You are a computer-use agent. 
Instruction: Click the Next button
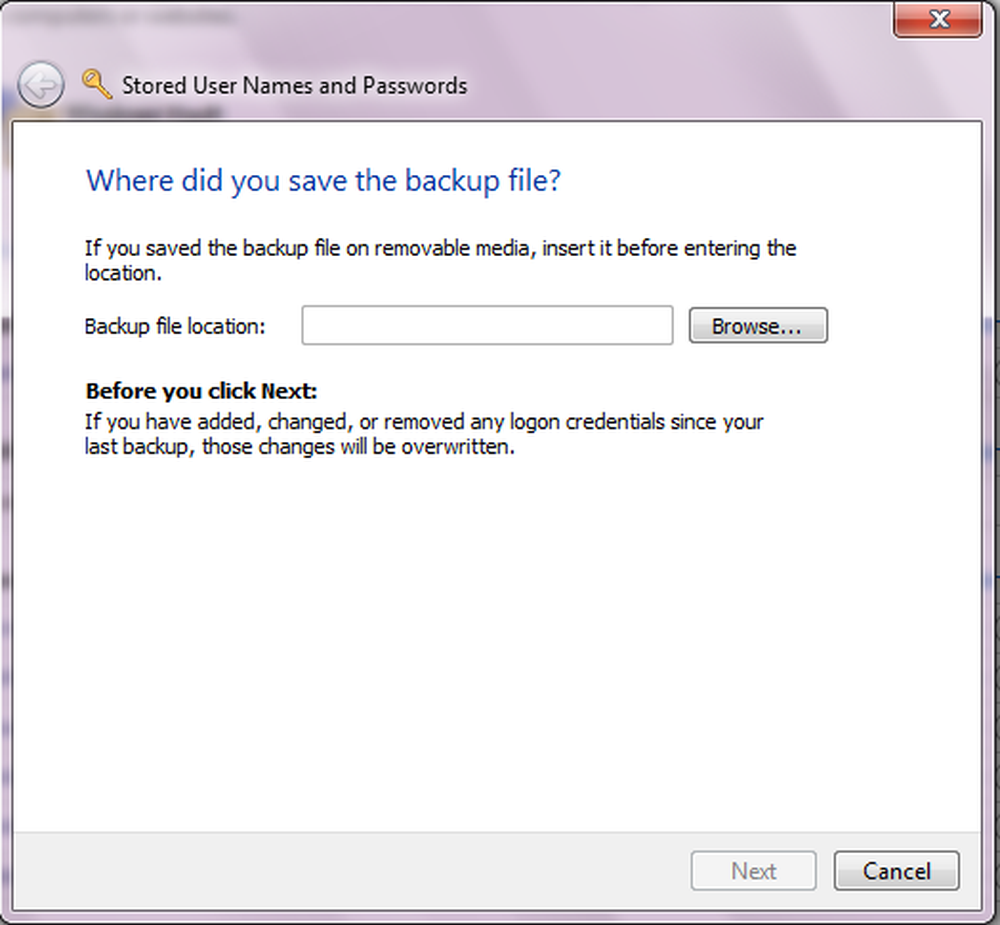click(x=753, y=871)
